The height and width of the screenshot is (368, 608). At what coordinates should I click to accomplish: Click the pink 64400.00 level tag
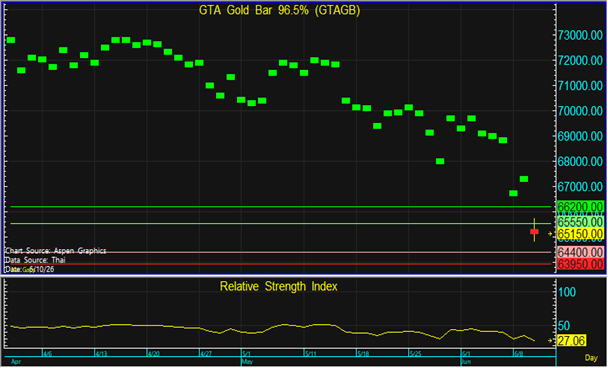point(580,252)
